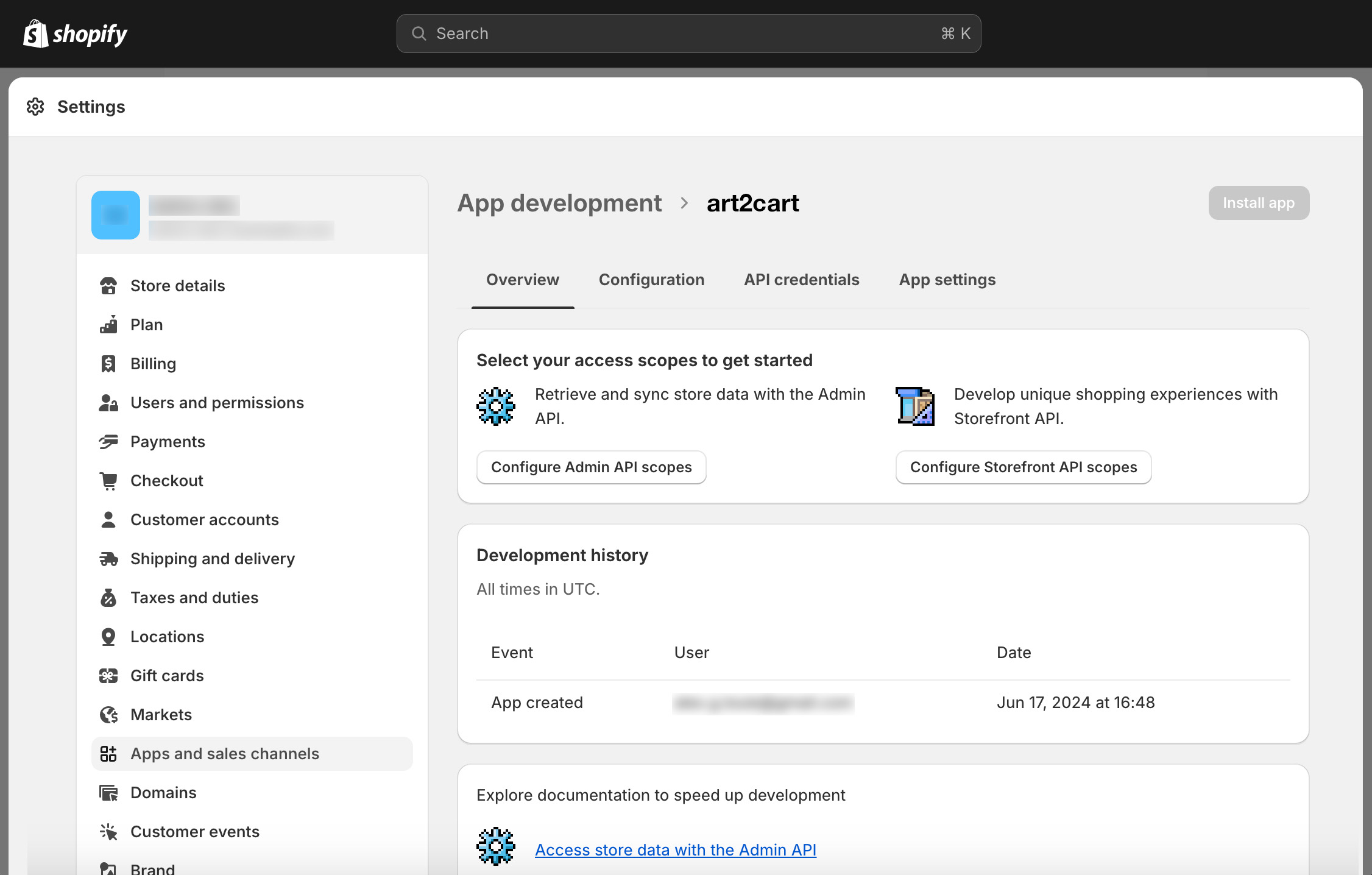
Task: Open Access store data with Admin API link
Action: click(675, 850)
